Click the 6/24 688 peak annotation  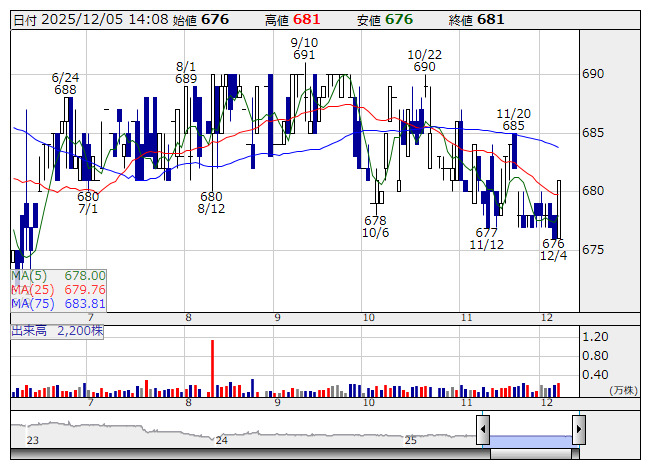click(65, 84)
